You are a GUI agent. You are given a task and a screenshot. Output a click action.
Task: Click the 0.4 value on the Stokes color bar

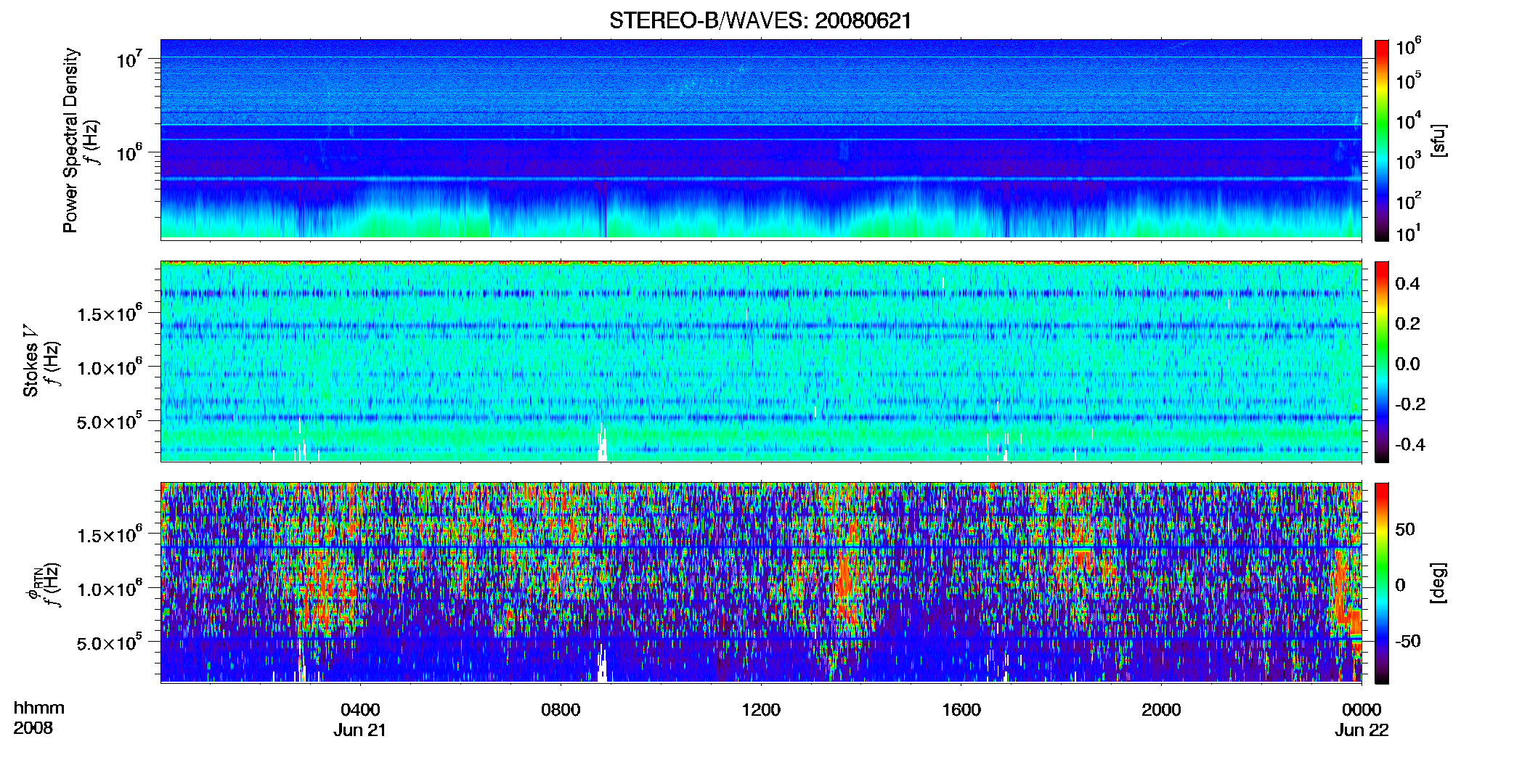point(1408,284)
